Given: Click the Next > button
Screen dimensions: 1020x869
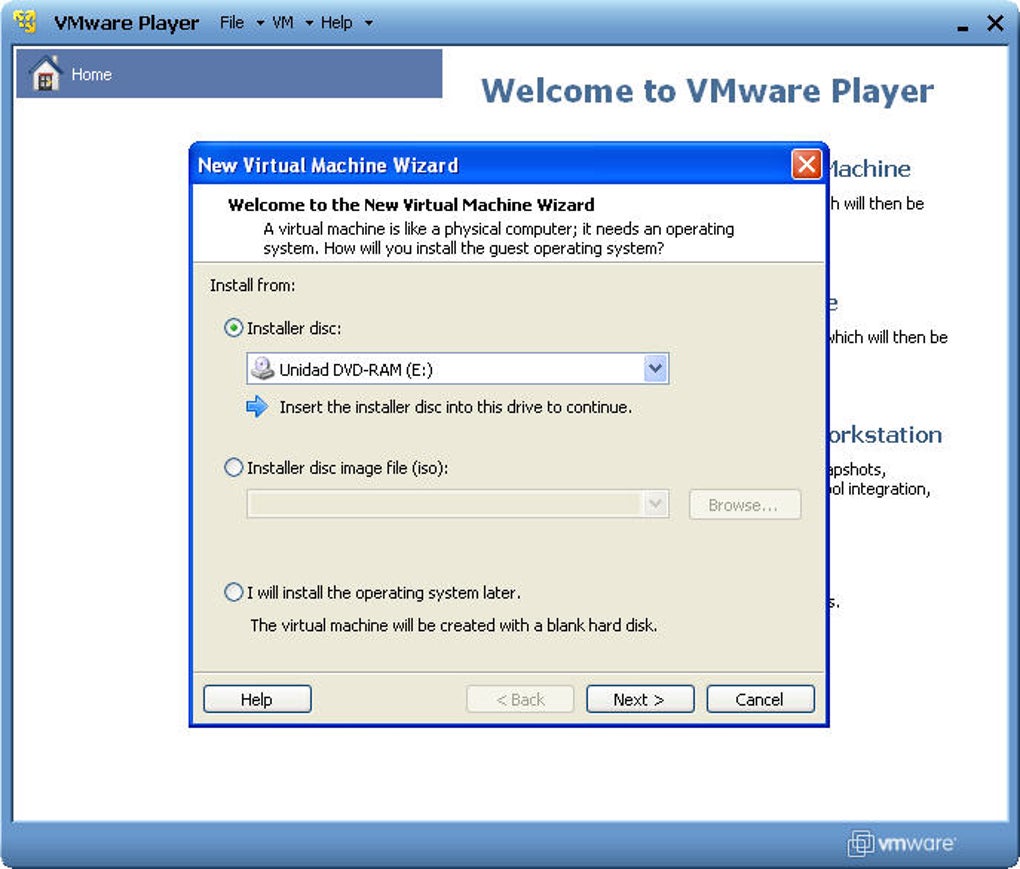Looking at the screenshot, I should tap(639, 699).
